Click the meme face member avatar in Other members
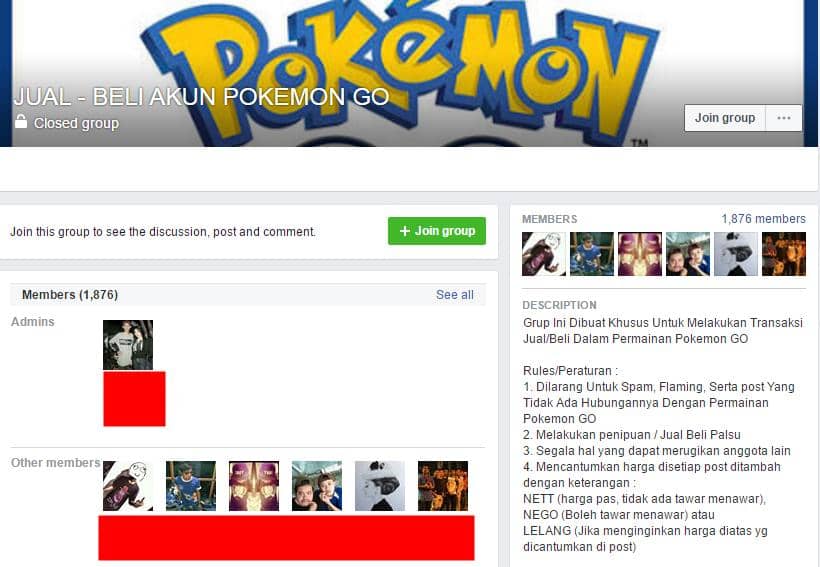This screenshot has height=567, width=820. (x=128, y=485)
